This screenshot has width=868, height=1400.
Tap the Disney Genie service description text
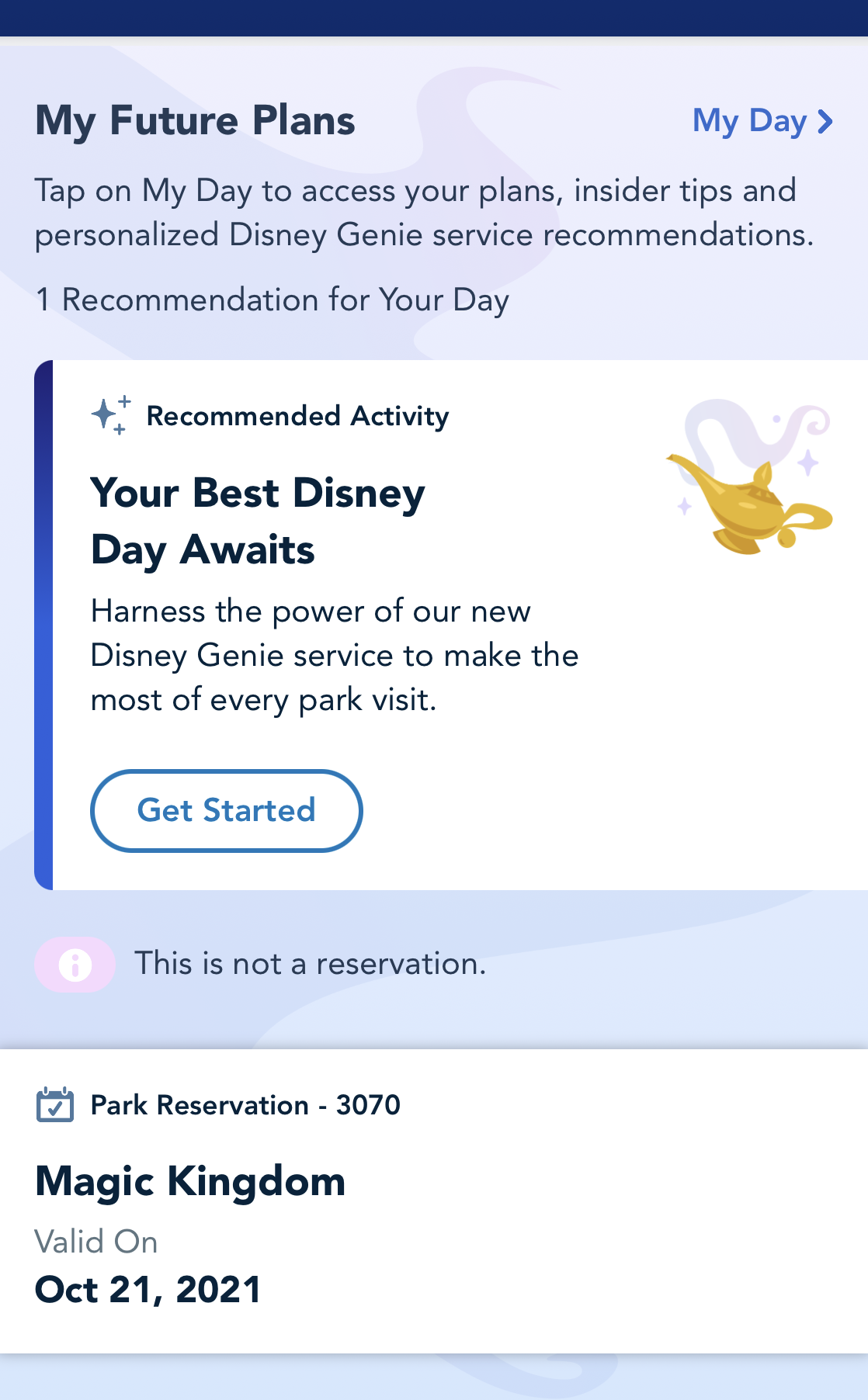(x=334, y=655)
